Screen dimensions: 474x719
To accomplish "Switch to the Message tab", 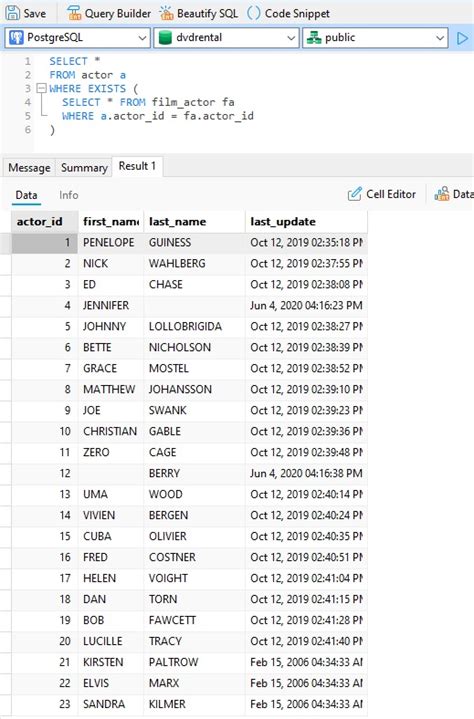I will coord(29,168).
